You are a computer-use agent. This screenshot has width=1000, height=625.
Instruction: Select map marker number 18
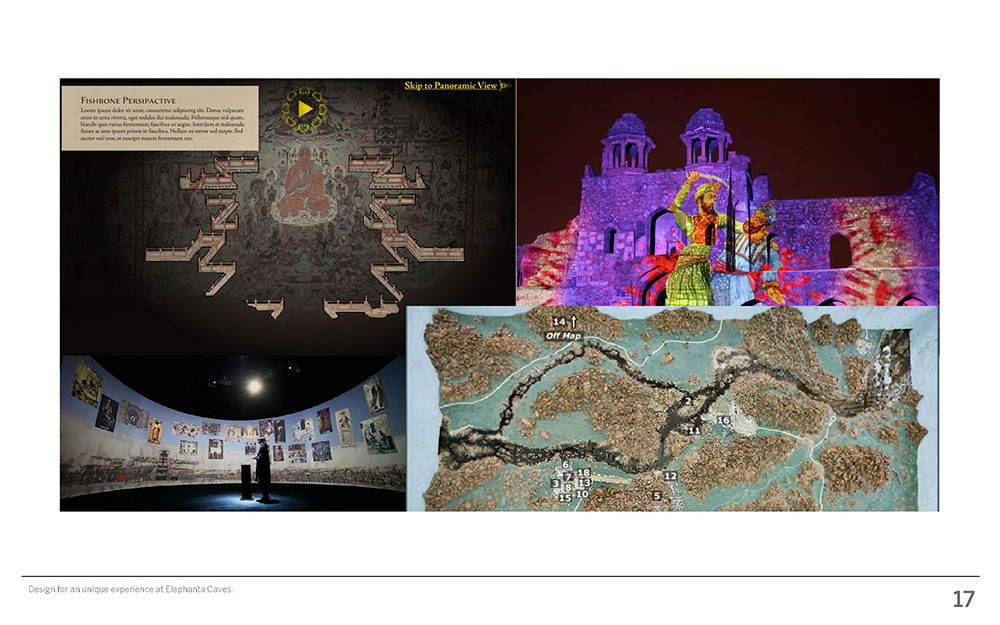[x=583, y=473]
